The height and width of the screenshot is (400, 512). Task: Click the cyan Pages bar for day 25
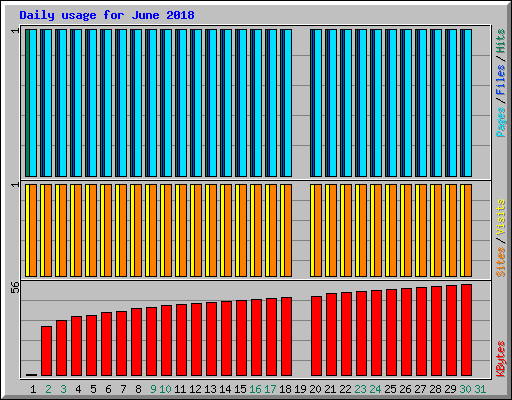[393, 103]
